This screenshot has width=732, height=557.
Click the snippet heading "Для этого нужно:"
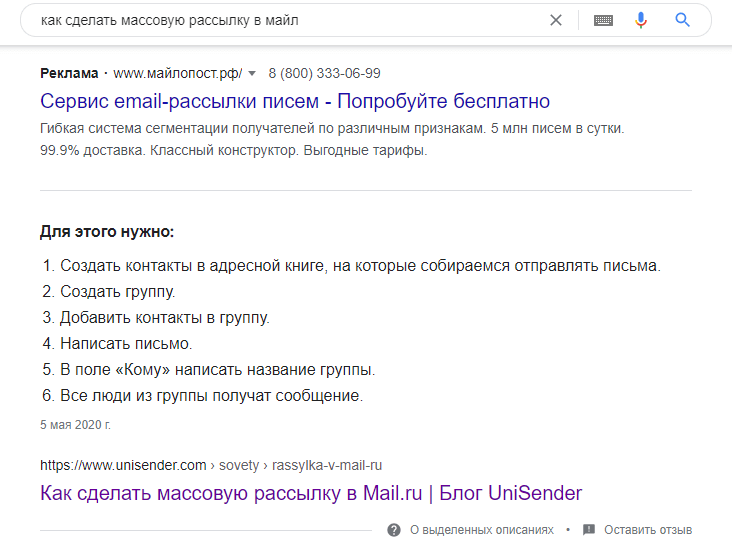point(107,232)
